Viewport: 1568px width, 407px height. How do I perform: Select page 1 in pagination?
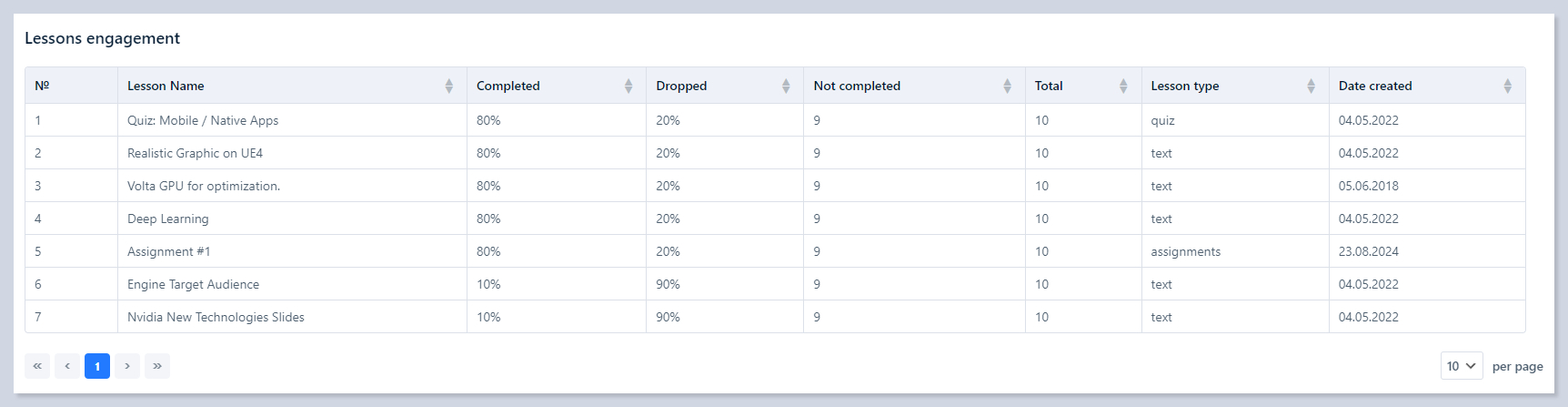tap(97, 366)
